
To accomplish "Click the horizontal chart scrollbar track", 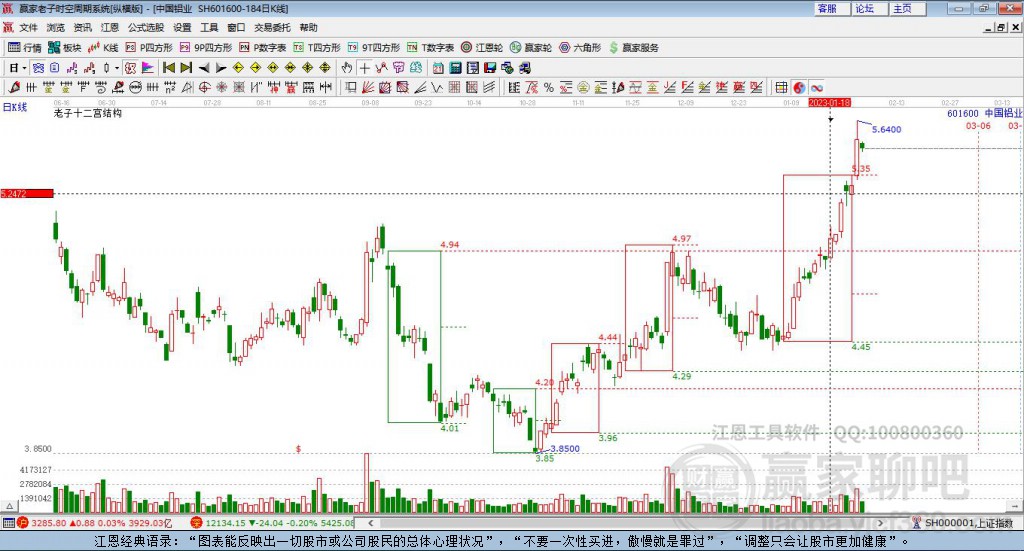I will click(x=625, y=523).
